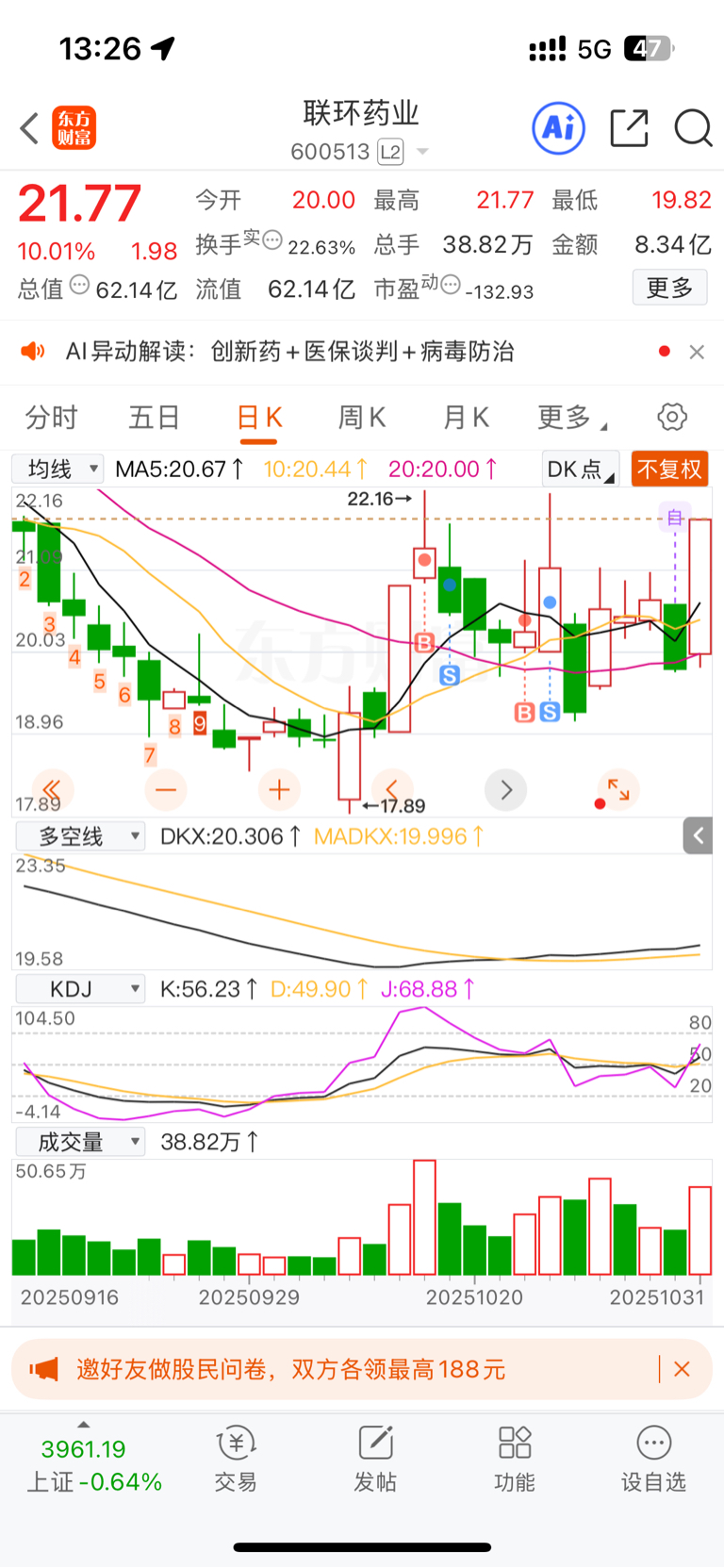Select the 日K tab
Screen dimensions: 724x1568
click(259, 417)
